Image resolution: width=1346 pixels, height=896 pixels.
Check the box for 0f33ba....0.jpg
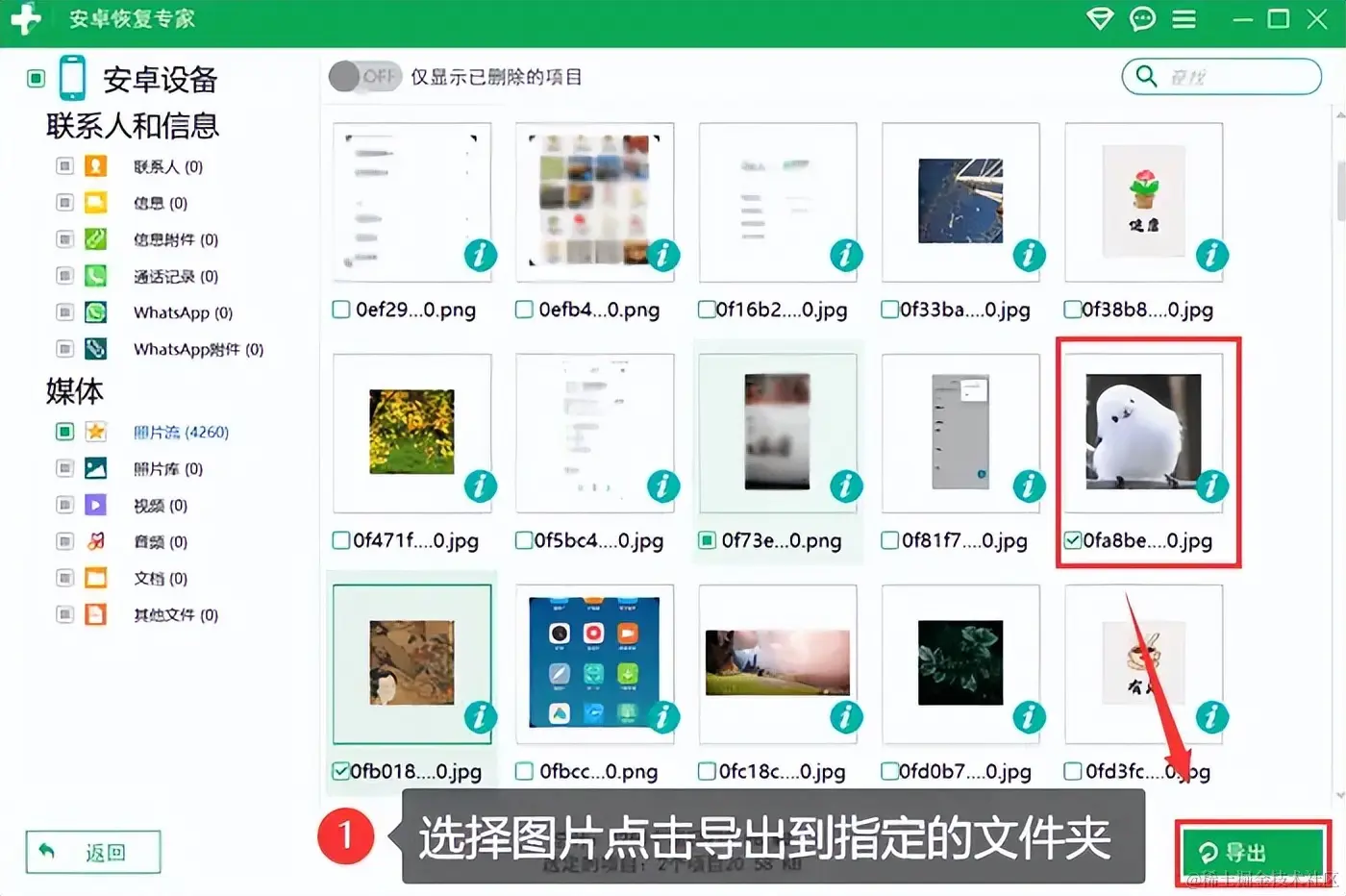tap(890, 310)
